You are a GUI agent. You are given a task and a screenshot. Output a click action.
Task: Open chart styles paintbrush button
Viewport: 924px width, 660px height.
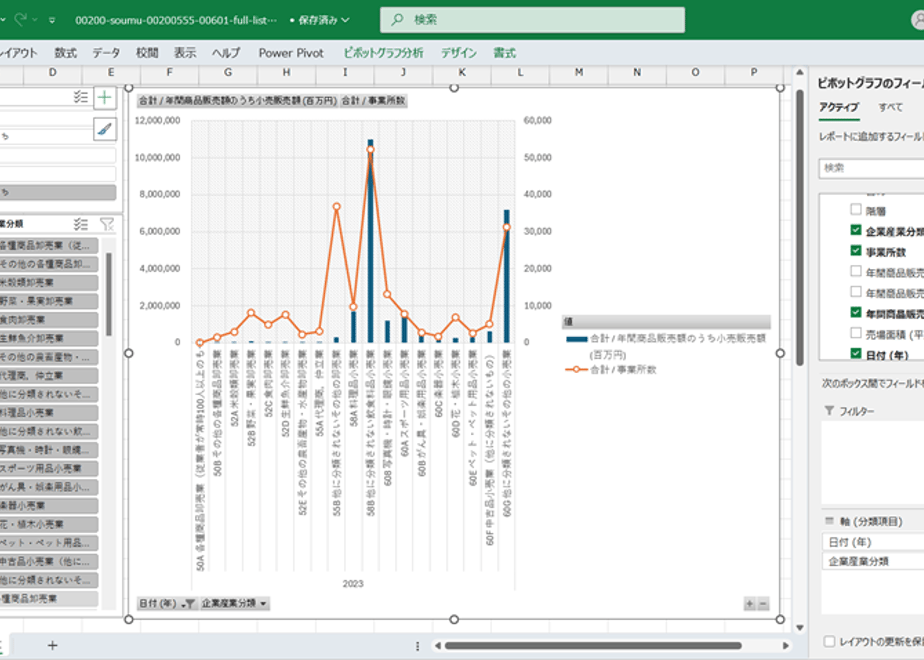click(105, 128)
